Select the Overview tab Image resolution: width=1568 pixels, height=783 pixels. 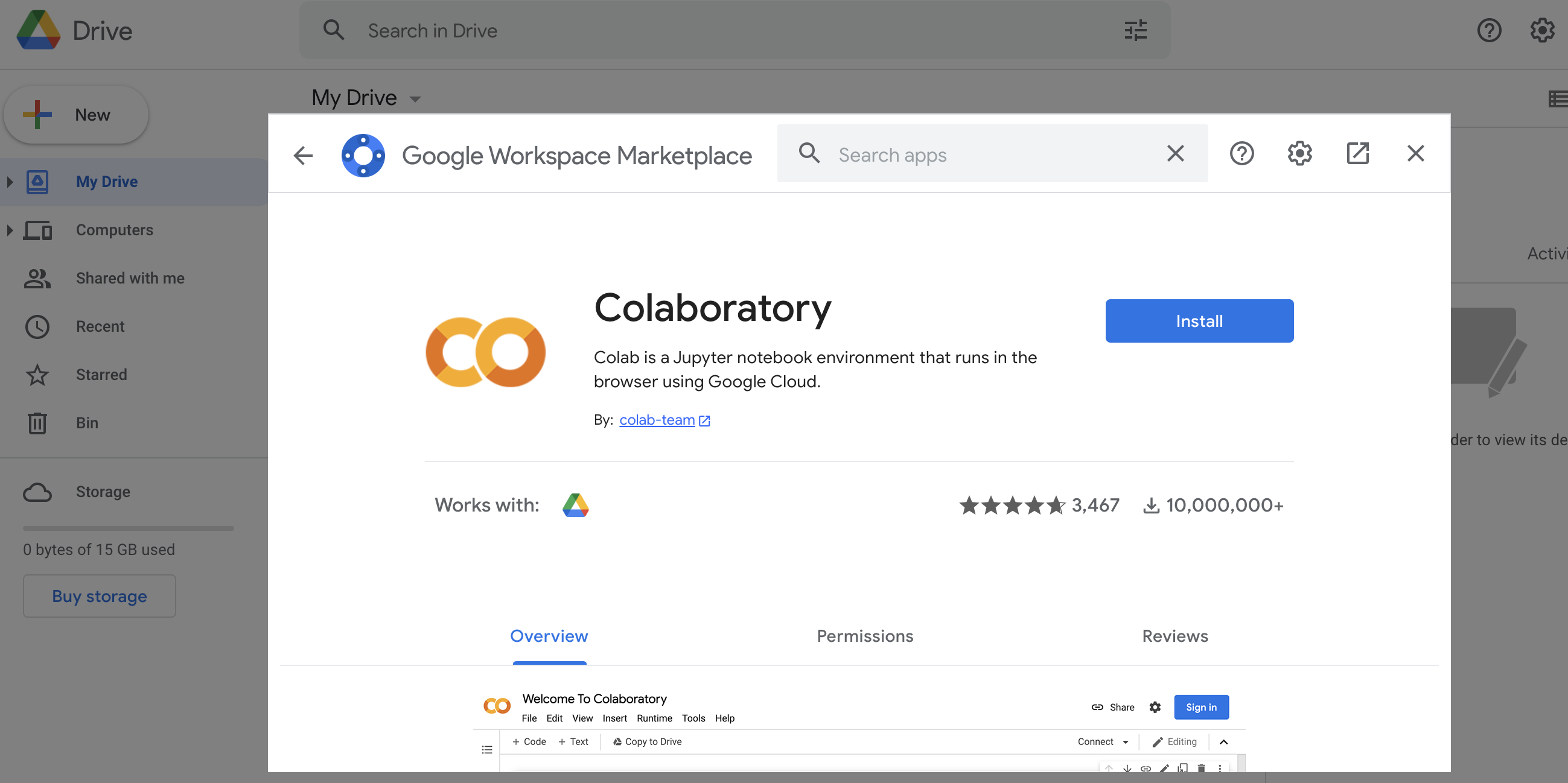[549, 636]
